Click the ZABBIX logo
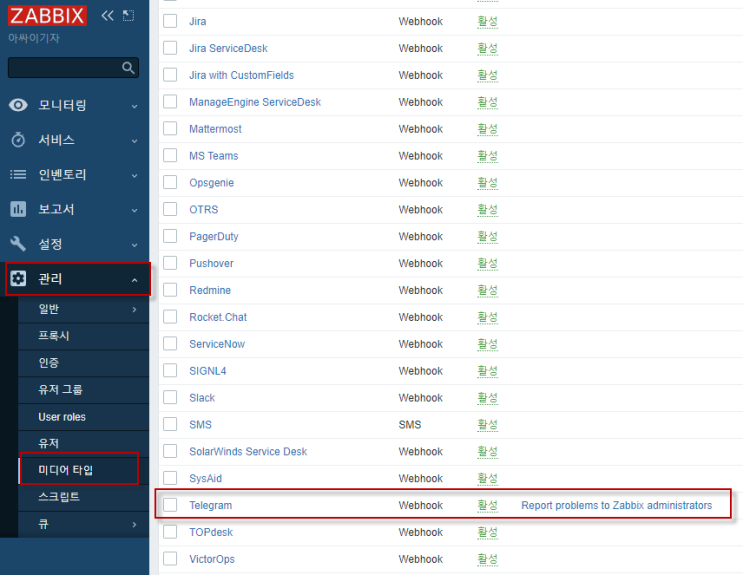 pos(47,15)
